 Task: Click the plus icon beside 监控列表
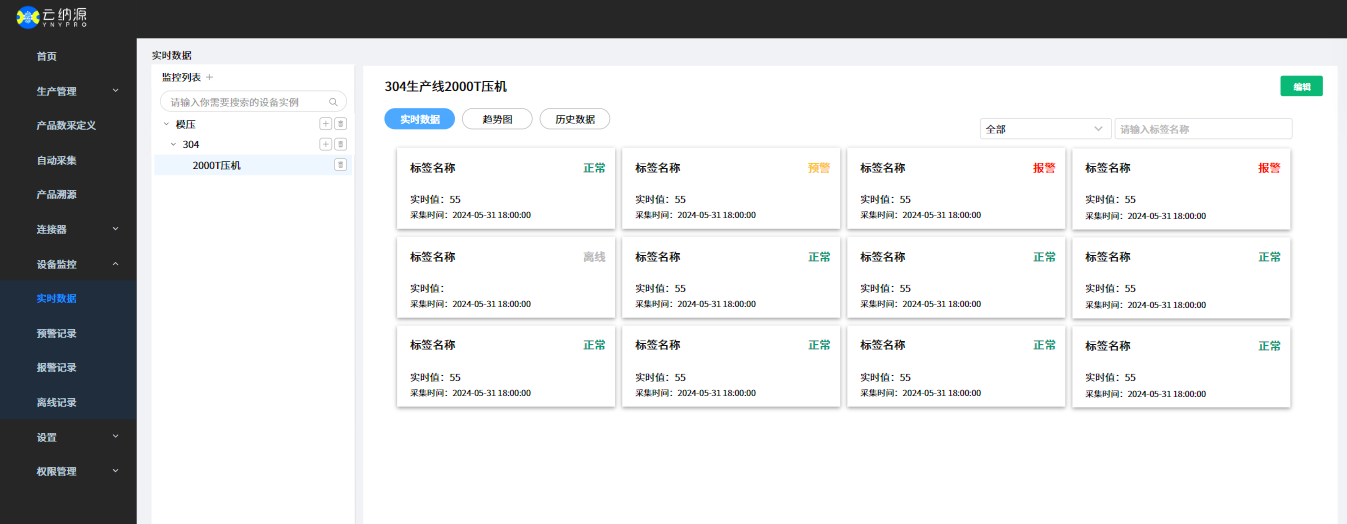coord(210,78)
